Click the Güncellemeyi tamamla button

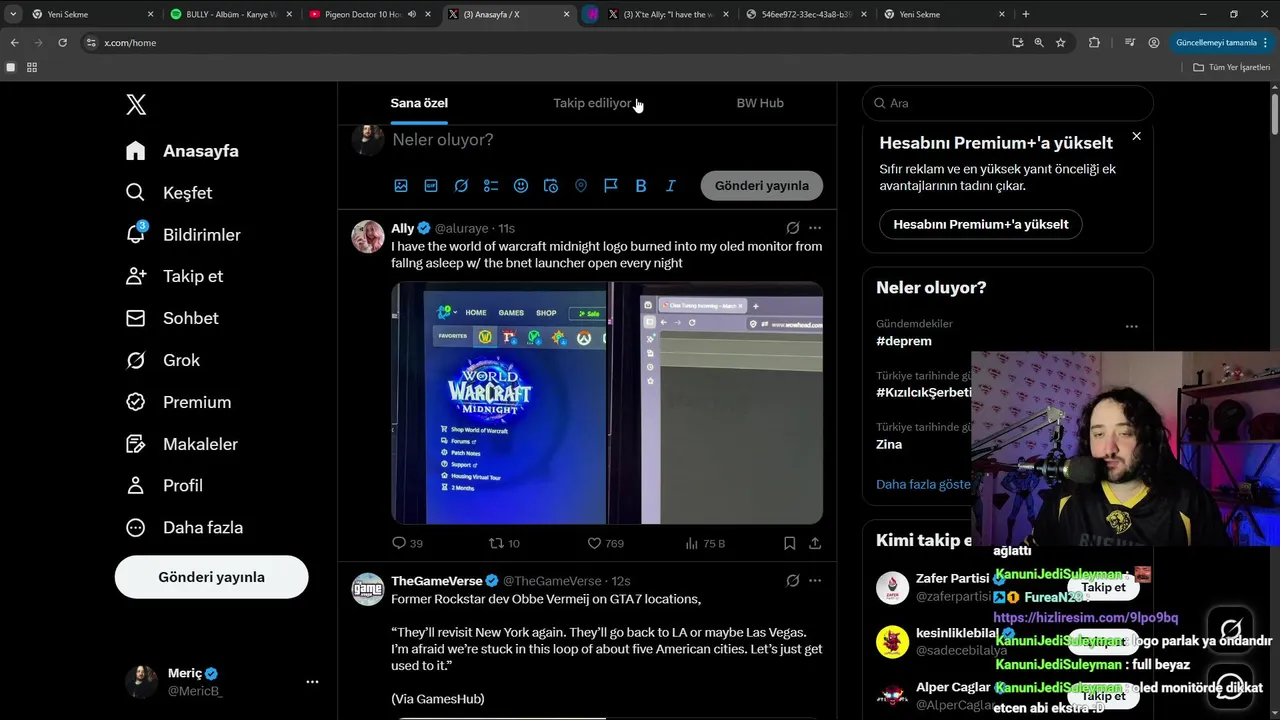tap(1222, 43)
